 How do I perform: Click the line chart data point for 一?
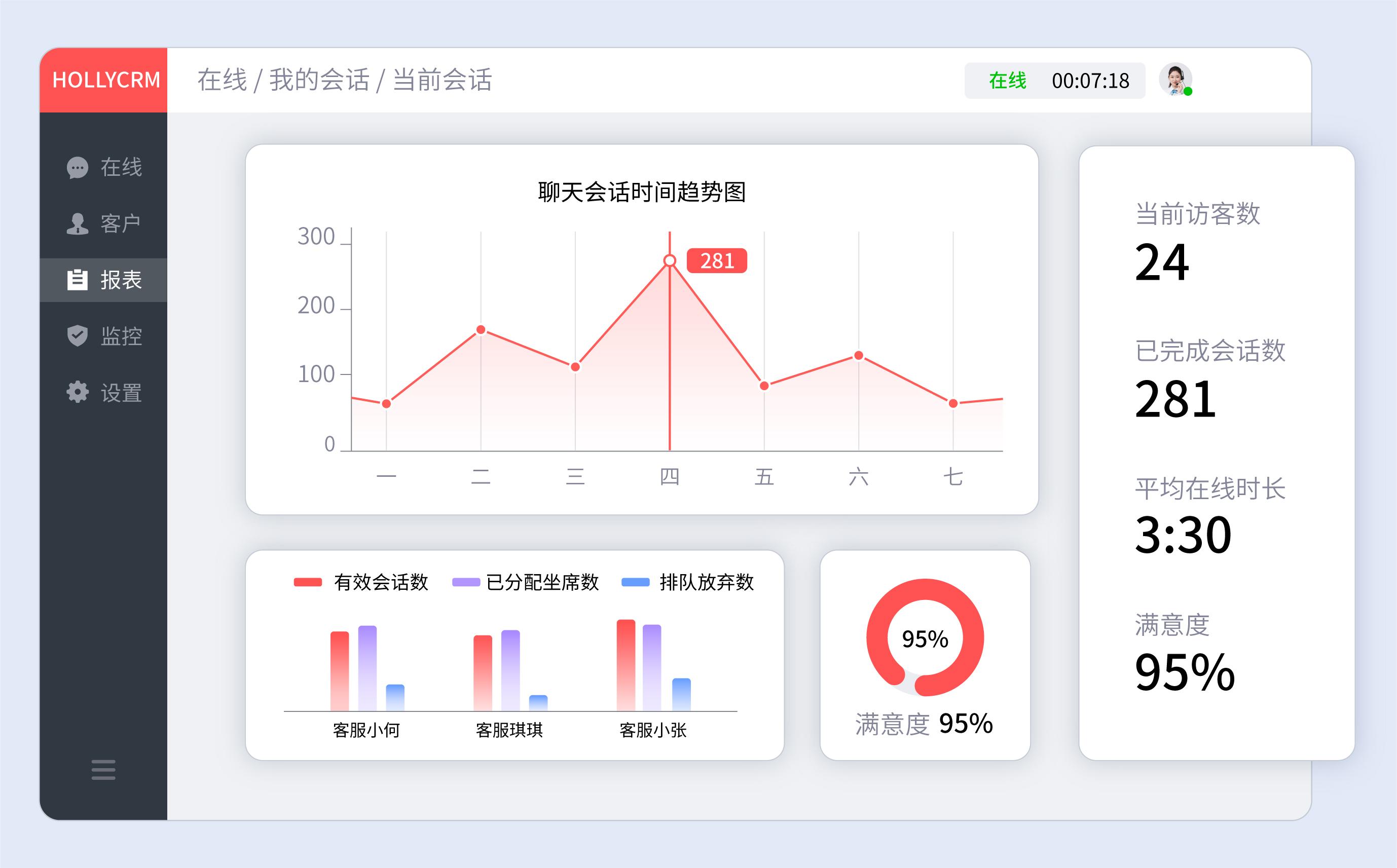click(x=386, y=403)
